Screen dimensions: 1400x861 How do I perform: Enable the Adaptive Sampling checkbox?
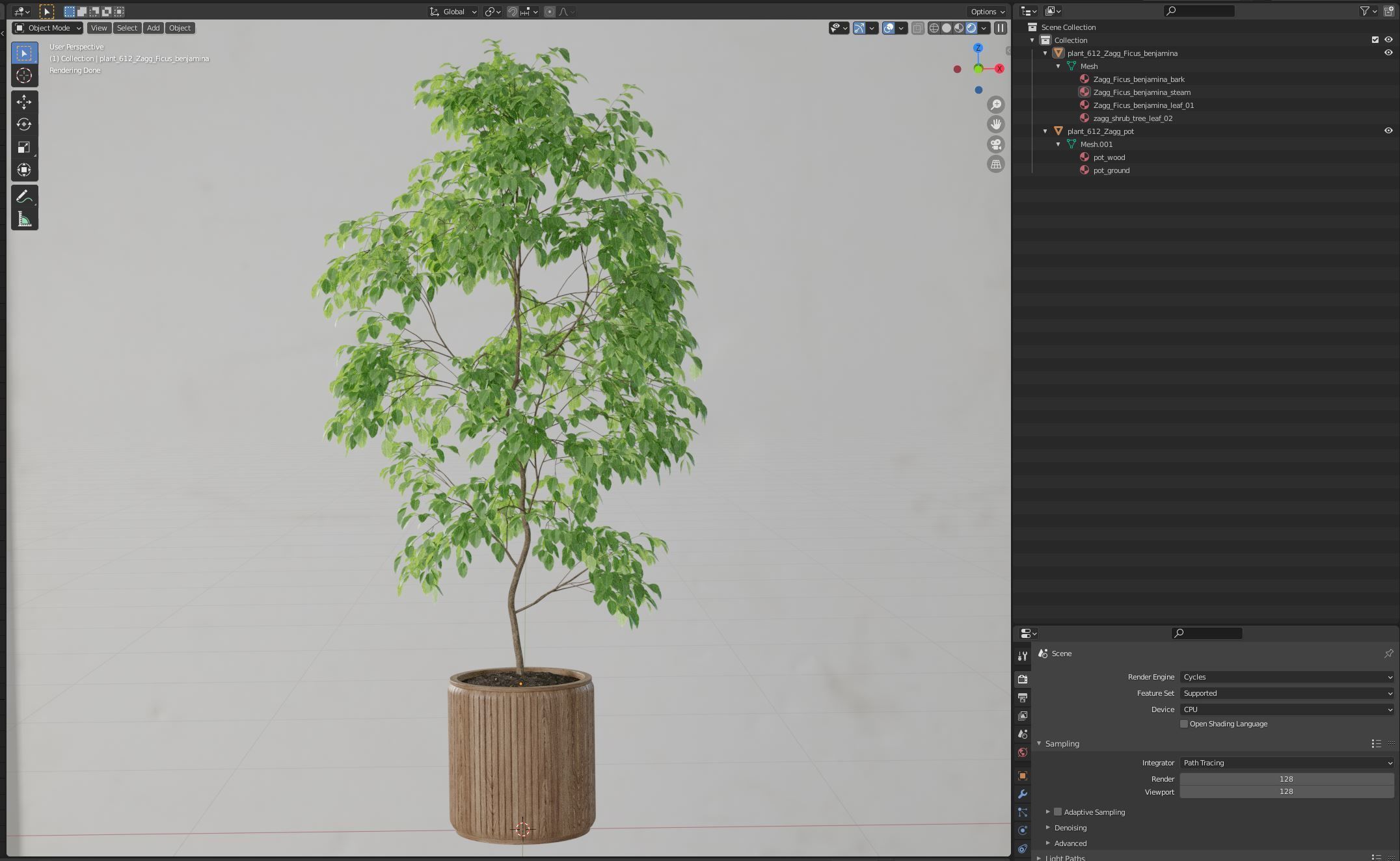pyautogui.click(x=1058, y=812)
